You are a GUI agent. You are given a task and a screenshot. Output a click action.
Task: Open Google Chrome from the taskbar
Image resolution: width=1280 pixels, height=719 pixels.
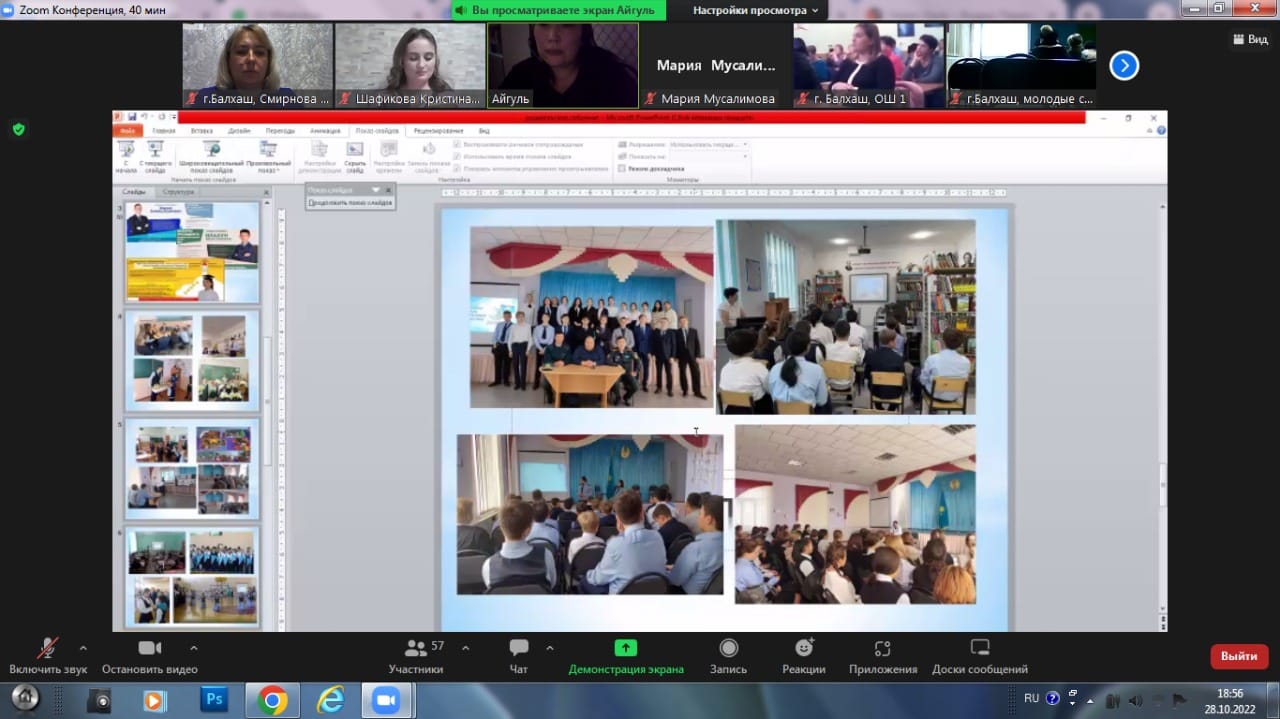(x=272, y=700)
